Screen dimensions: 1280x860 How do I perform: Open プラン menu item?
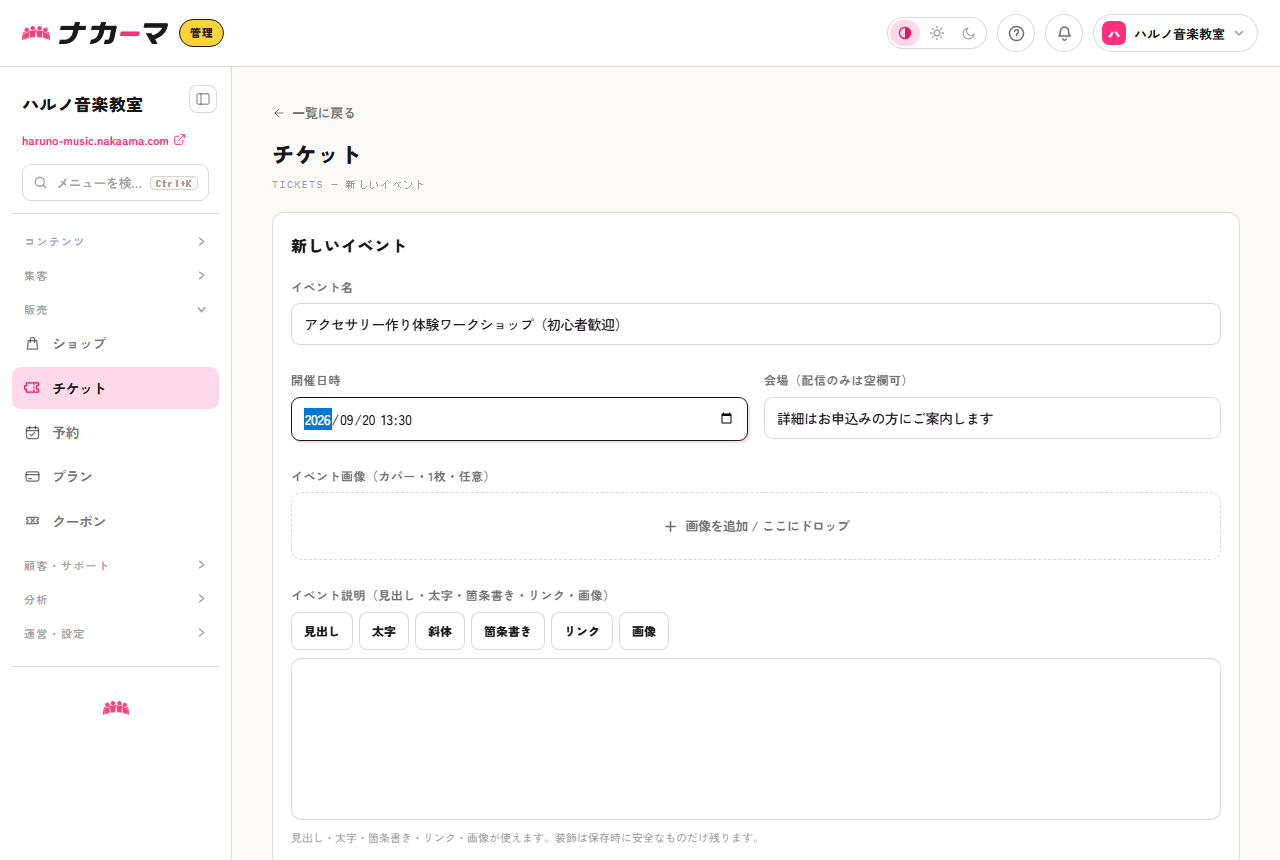(x=115, y=477)
